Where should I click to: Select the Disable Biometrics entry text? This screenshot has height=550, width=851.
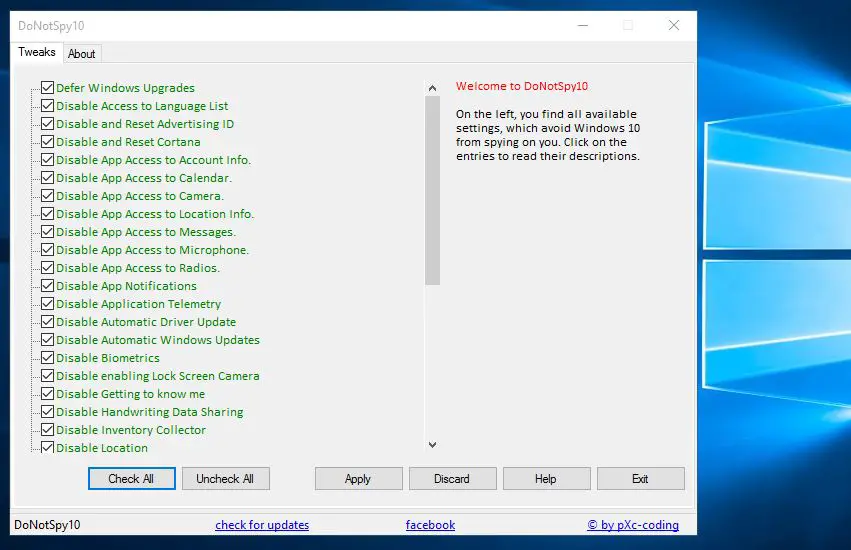(x=108, y=358)
